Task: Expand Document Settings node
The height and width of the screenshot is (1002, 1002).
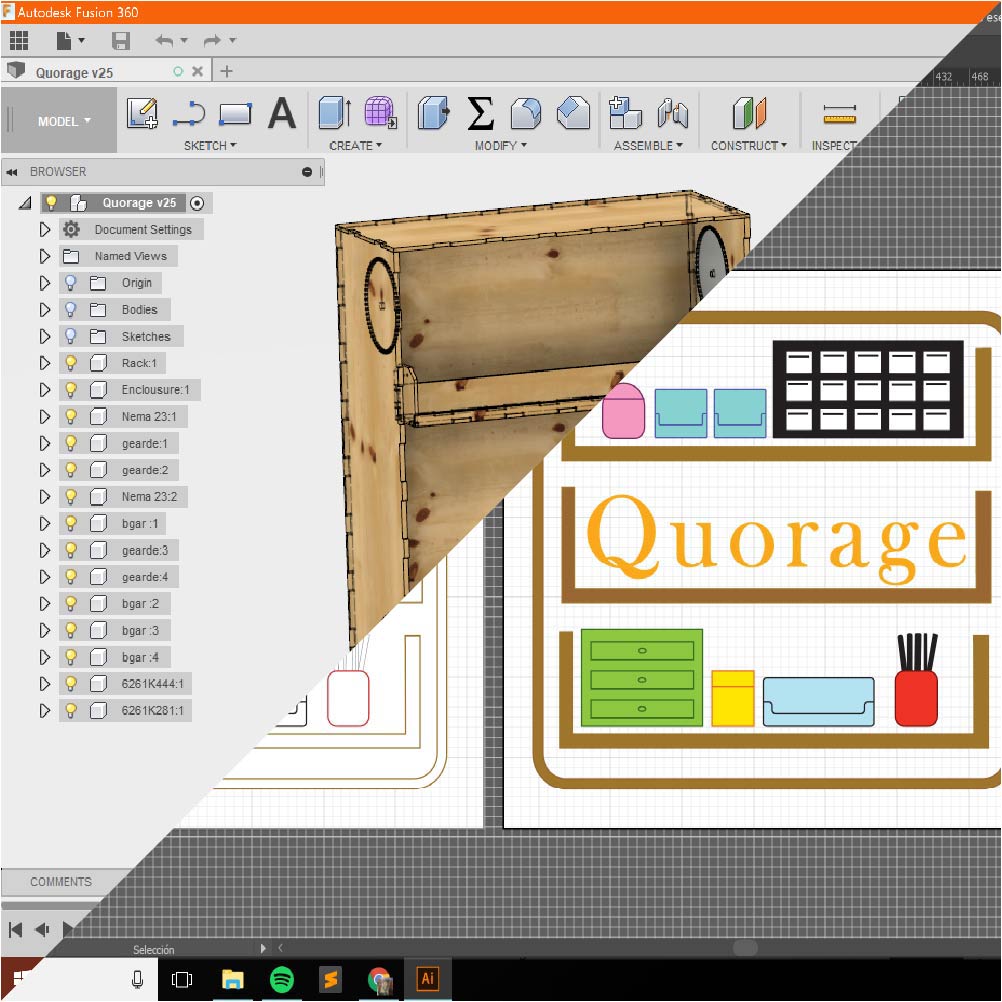Action: click(45, 229)
